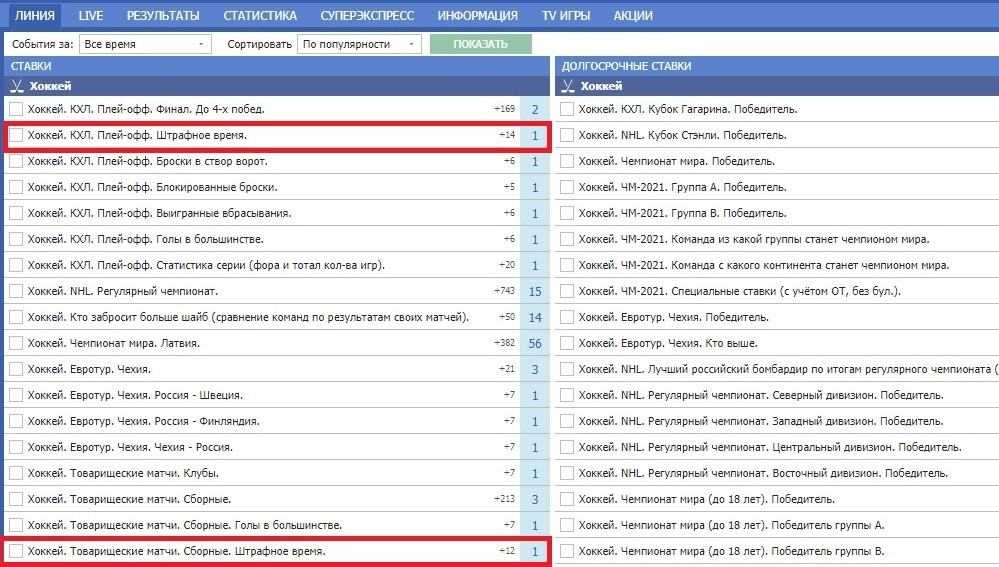Open the Евротур. Чехия. Россия - Швеция link

pos(135,395)
